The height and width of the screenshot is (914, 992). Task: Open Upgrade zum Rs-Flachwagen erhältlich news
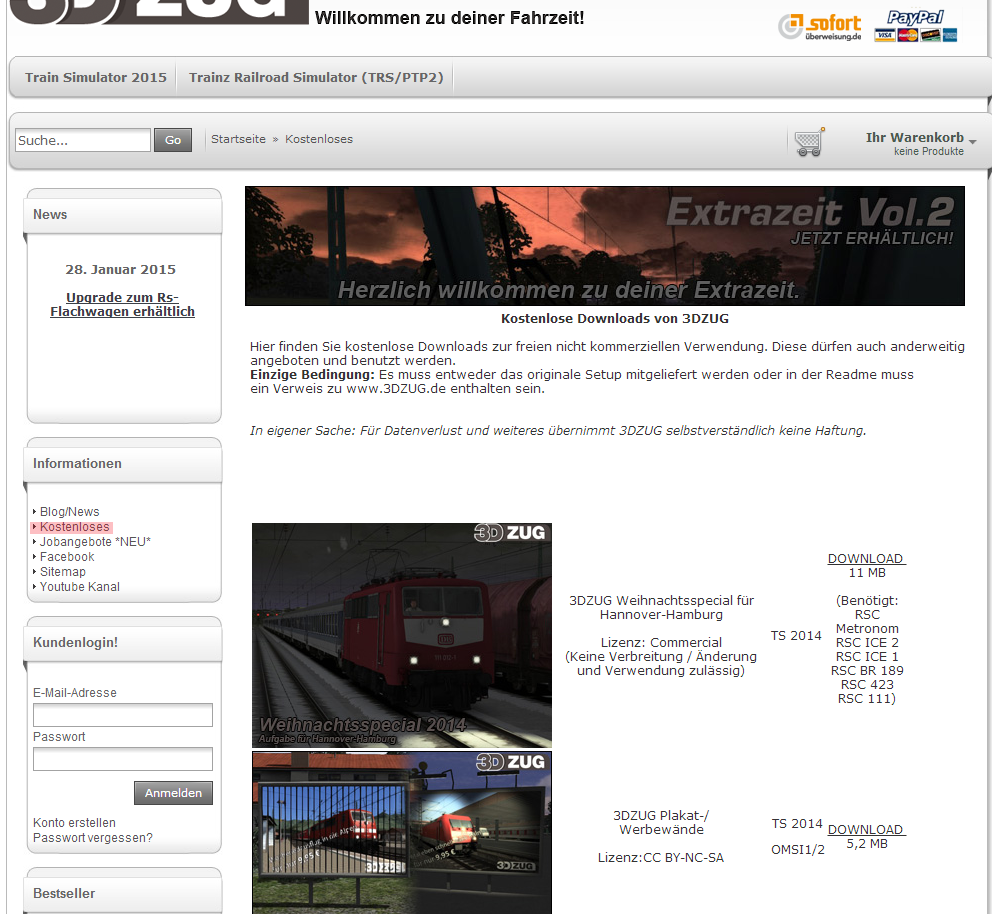pos(122,304)
